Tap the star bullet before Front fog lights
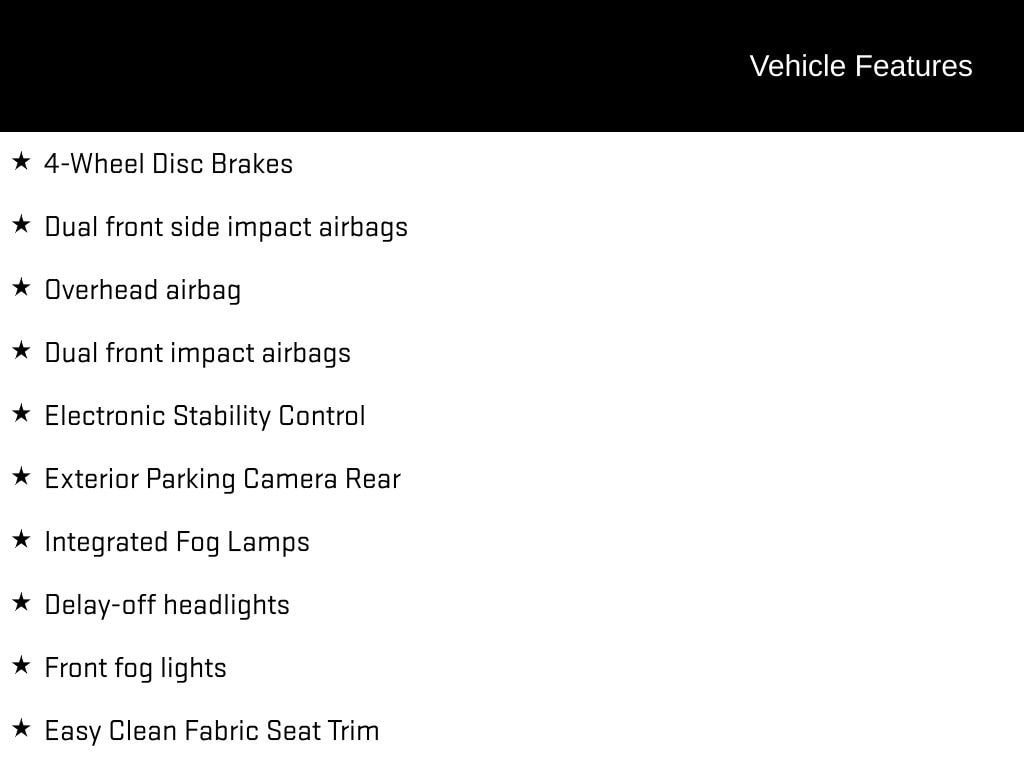 [21, 665]
